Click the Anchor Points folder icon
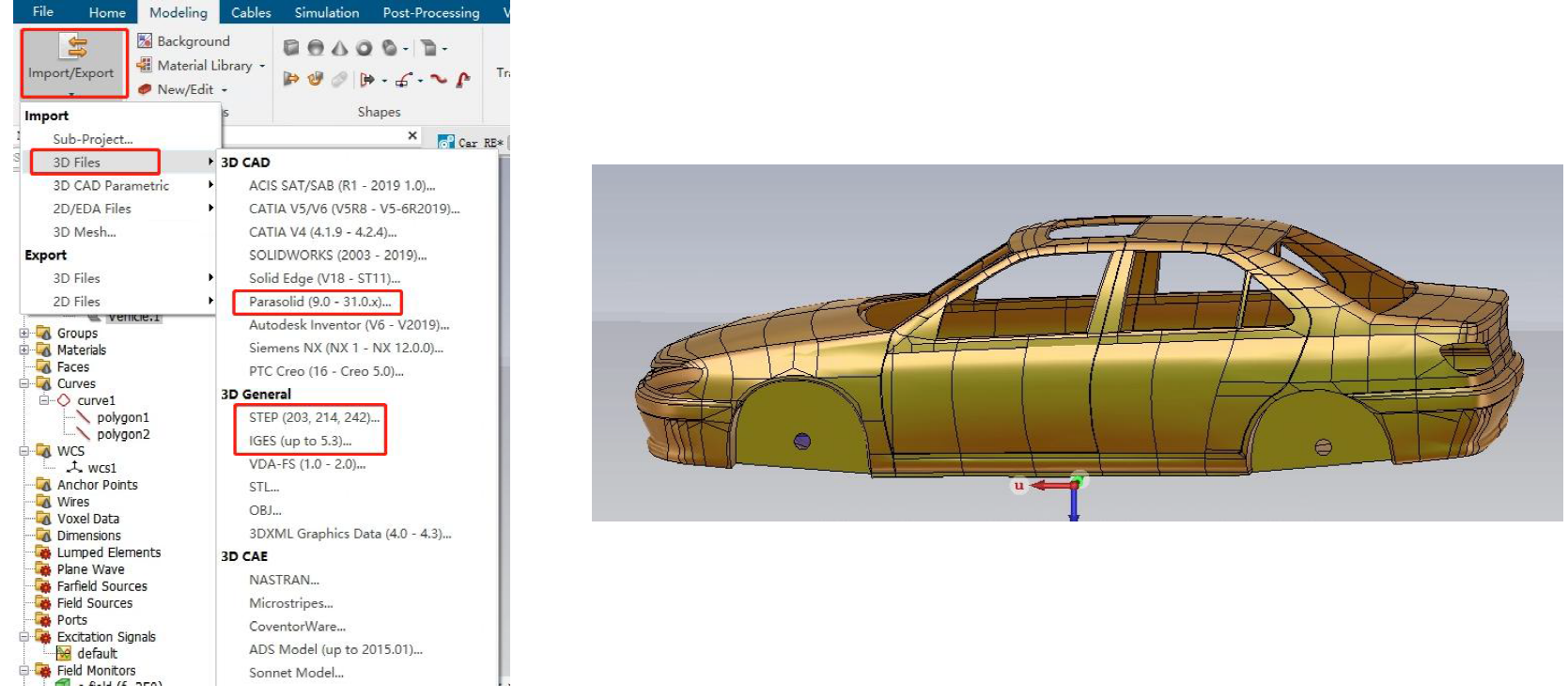The height and width of the screenshot is (700, 1568). click(43, 485)
